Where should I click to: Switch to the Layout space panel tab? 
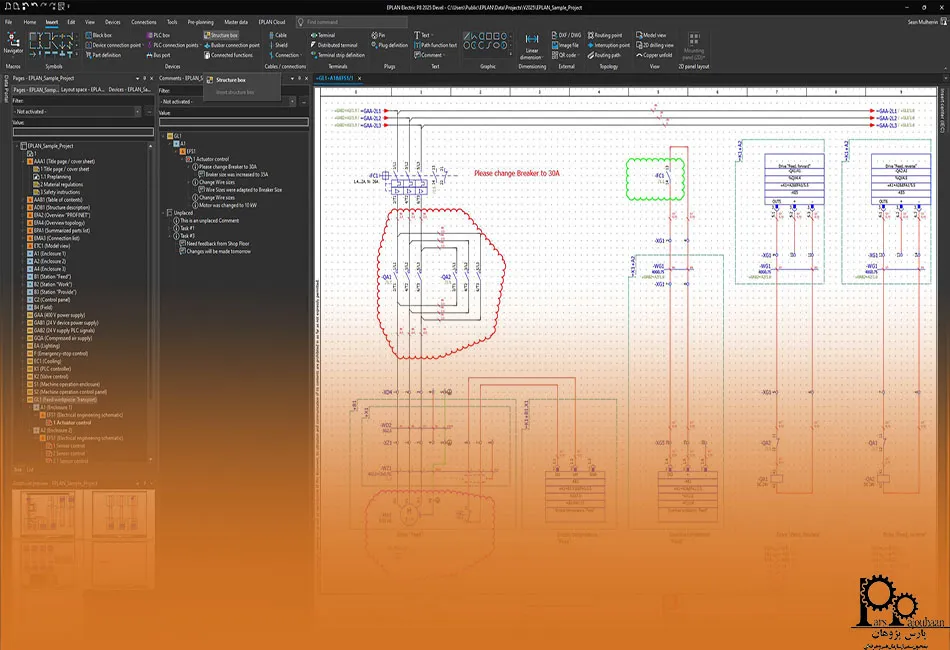click(82, 89)
